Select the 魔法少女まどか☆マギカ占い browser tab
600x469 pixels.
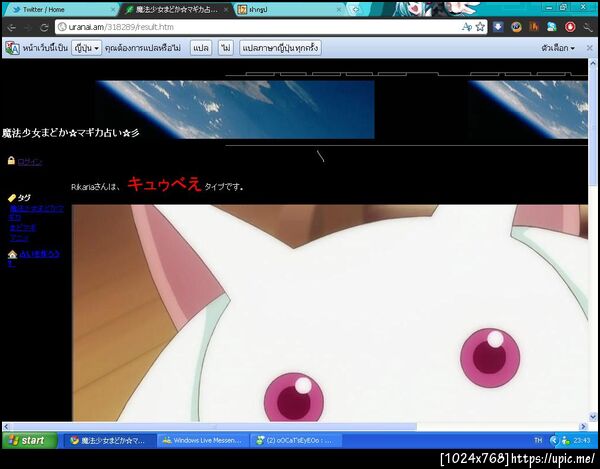[177, 10]
